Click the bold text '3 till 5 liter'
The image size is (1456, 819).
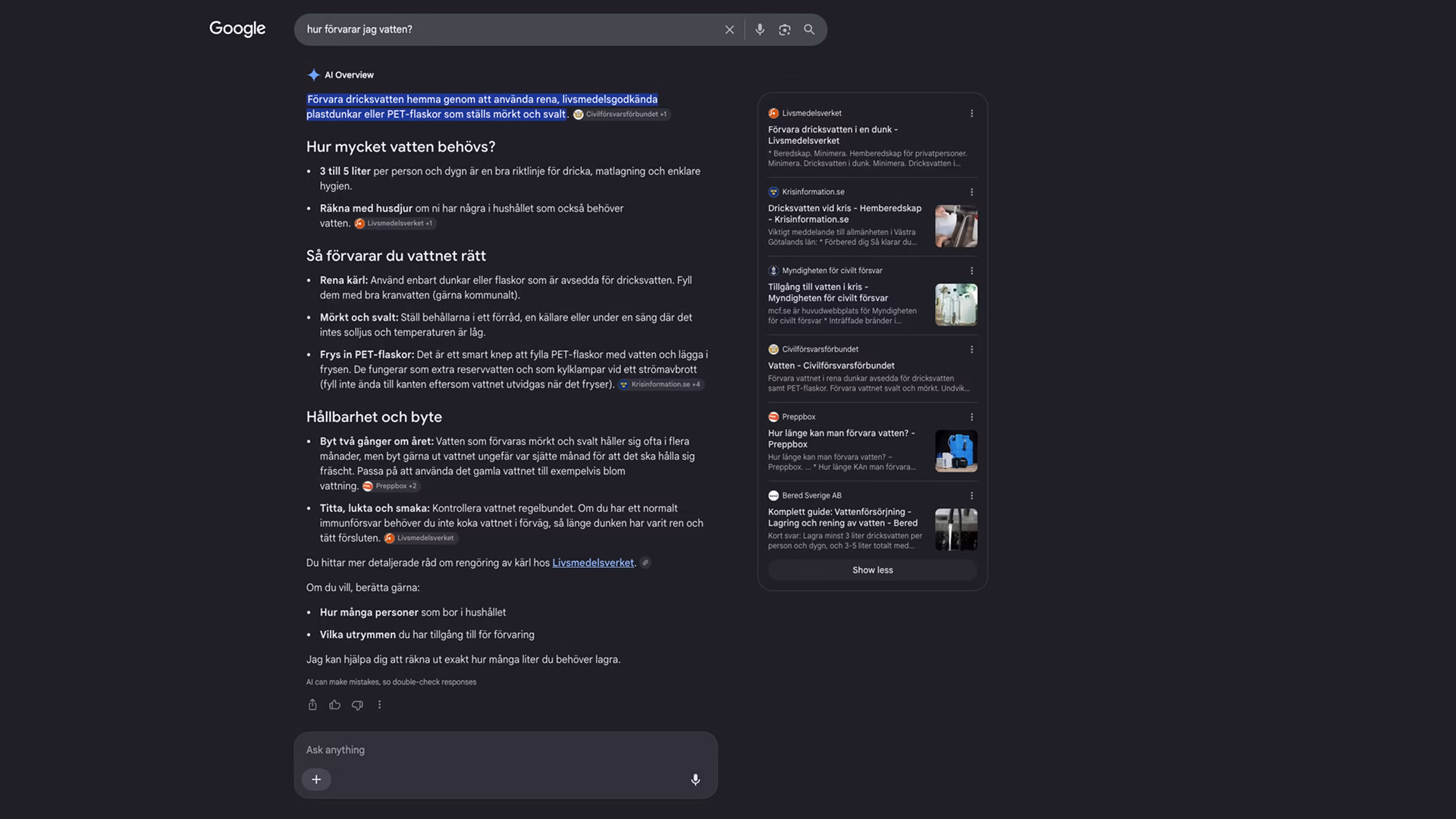point(345,171)
